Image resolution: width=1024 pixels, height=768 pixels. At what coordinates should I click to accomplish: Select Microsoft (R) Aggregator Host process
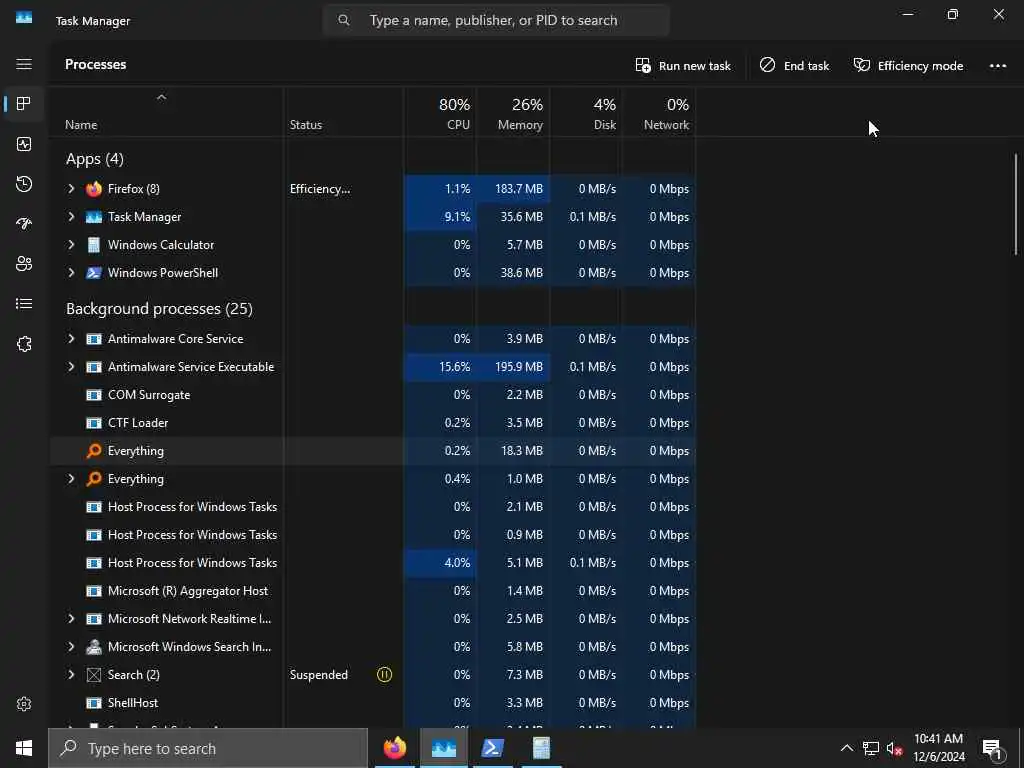click(x=372, y=591)
